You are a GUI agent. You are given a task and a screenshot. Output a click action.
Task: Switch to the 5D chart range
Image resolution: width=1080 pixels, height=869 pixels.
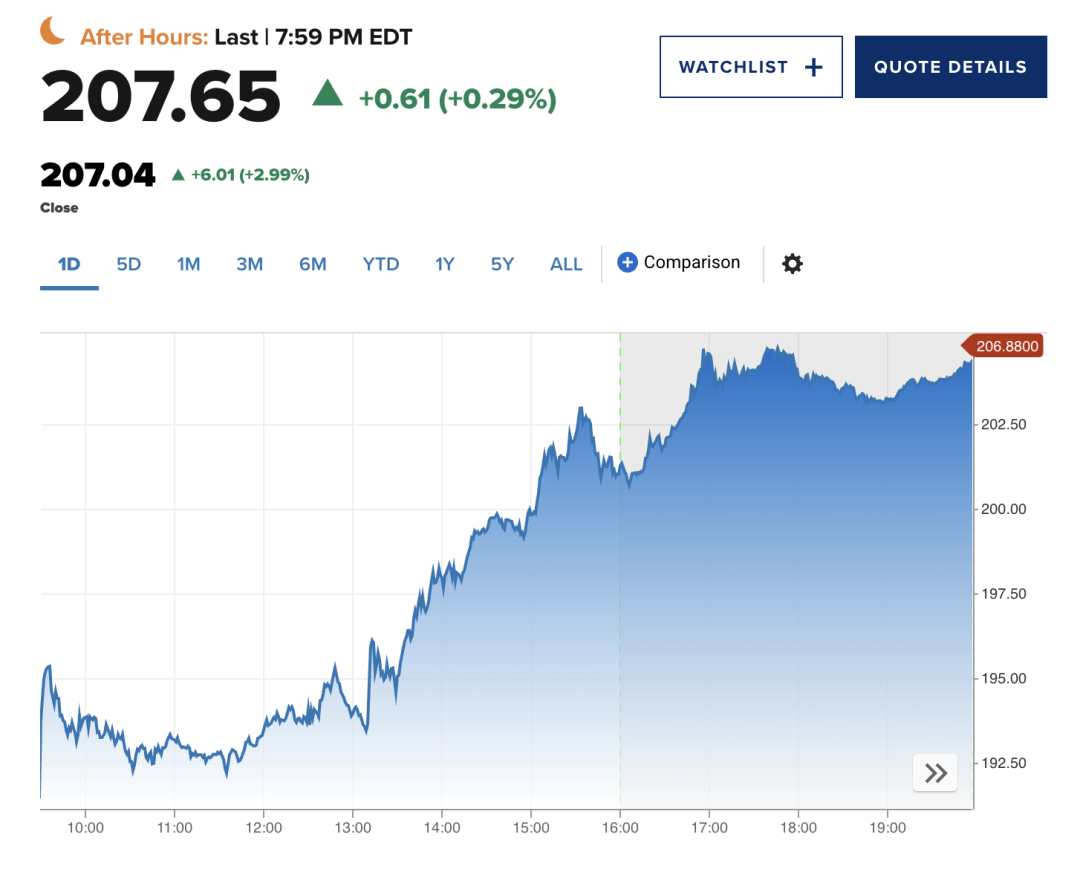pyautogui.click(x=128, y=264)
